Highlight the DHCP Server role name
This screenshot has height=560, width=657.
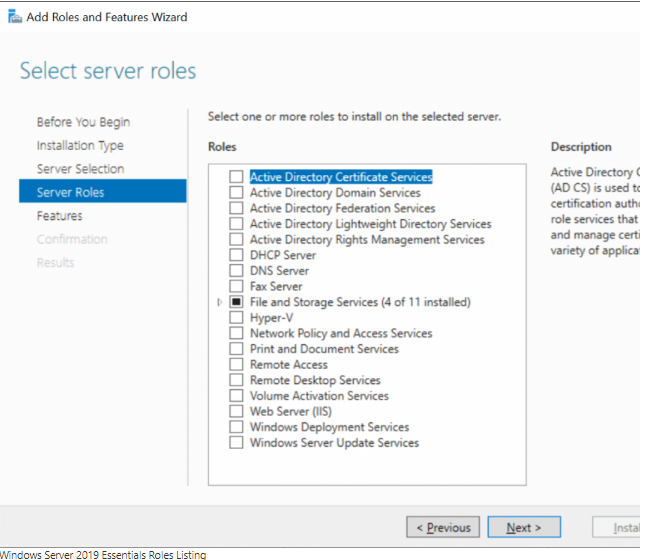[283, 255]
